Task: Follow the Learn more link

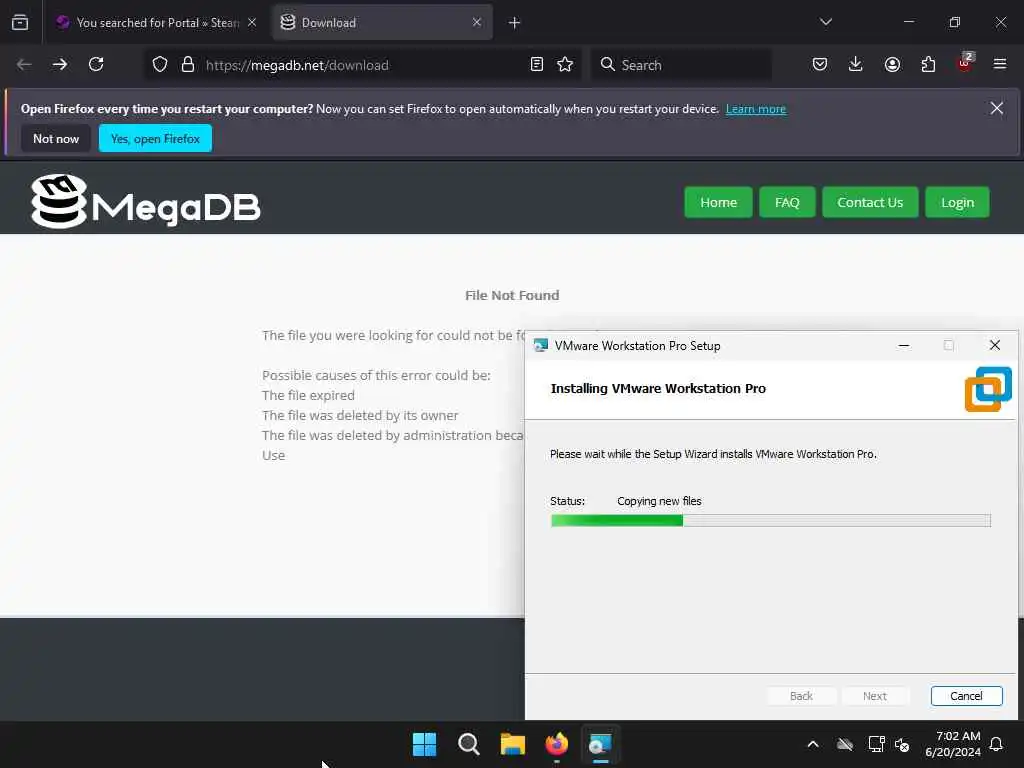Action: tap(756, 109)
